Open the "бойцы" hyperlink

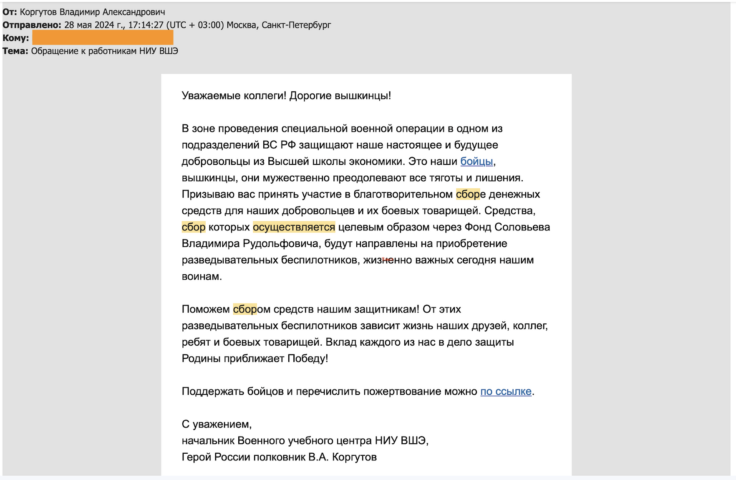point(477,162)
